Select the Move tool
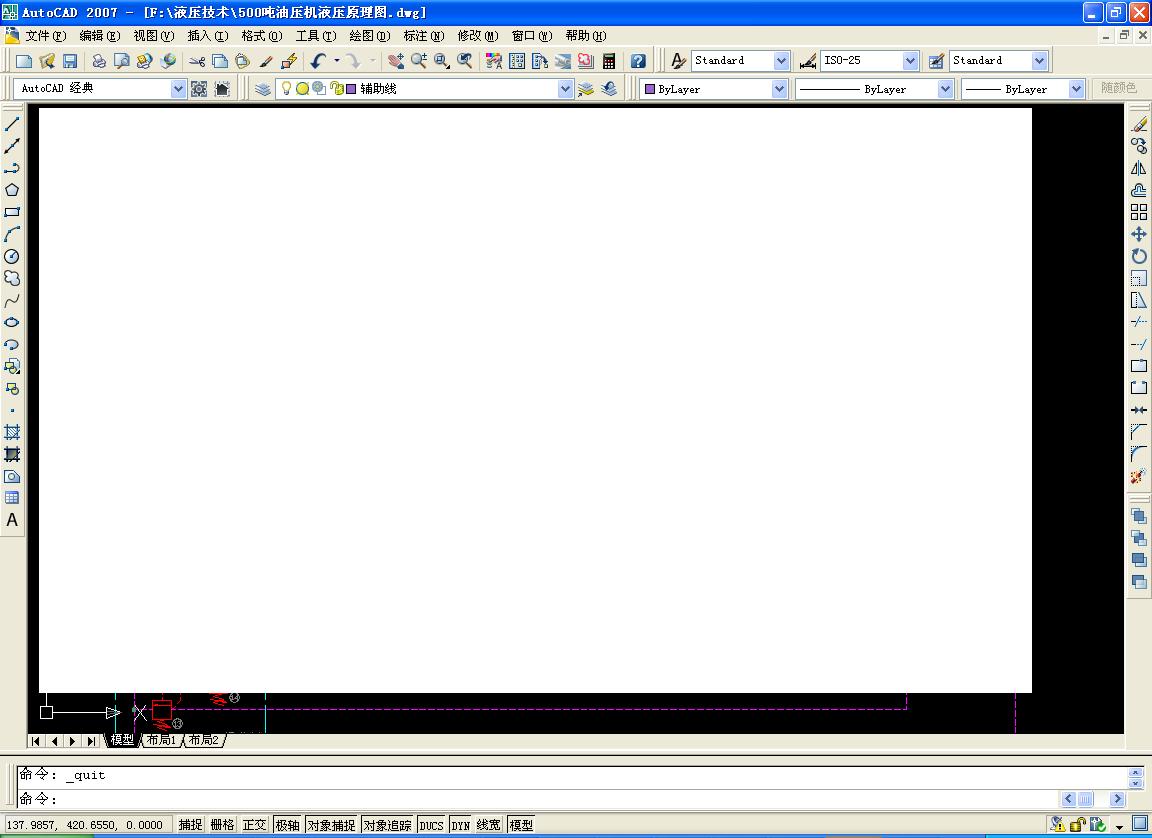The image size is (1152, 838). (x=1139, y=234)
